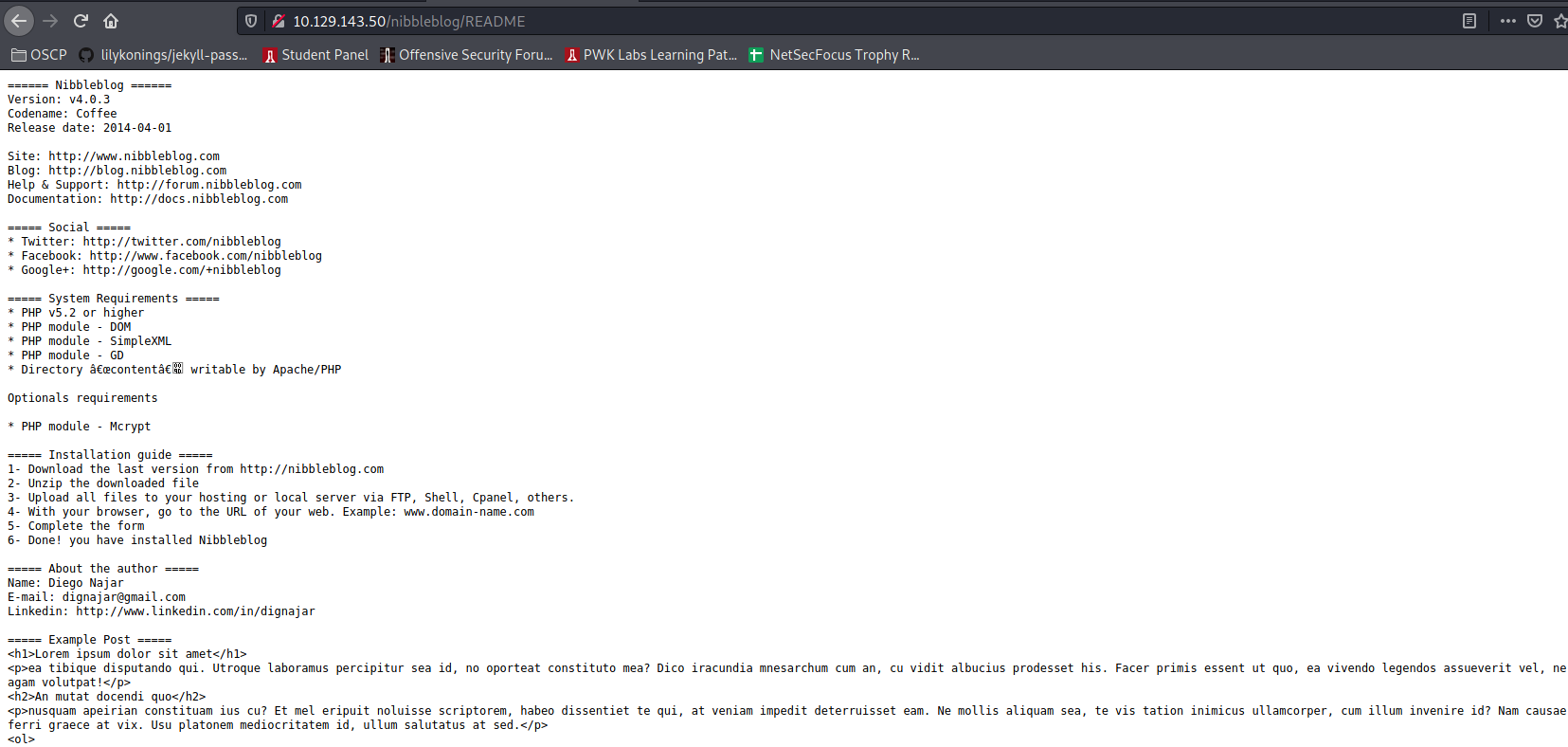The image size is (1568, 747).
Task: Click the 'Unzip the downloaded file' step
Action: tap(103, 483)
